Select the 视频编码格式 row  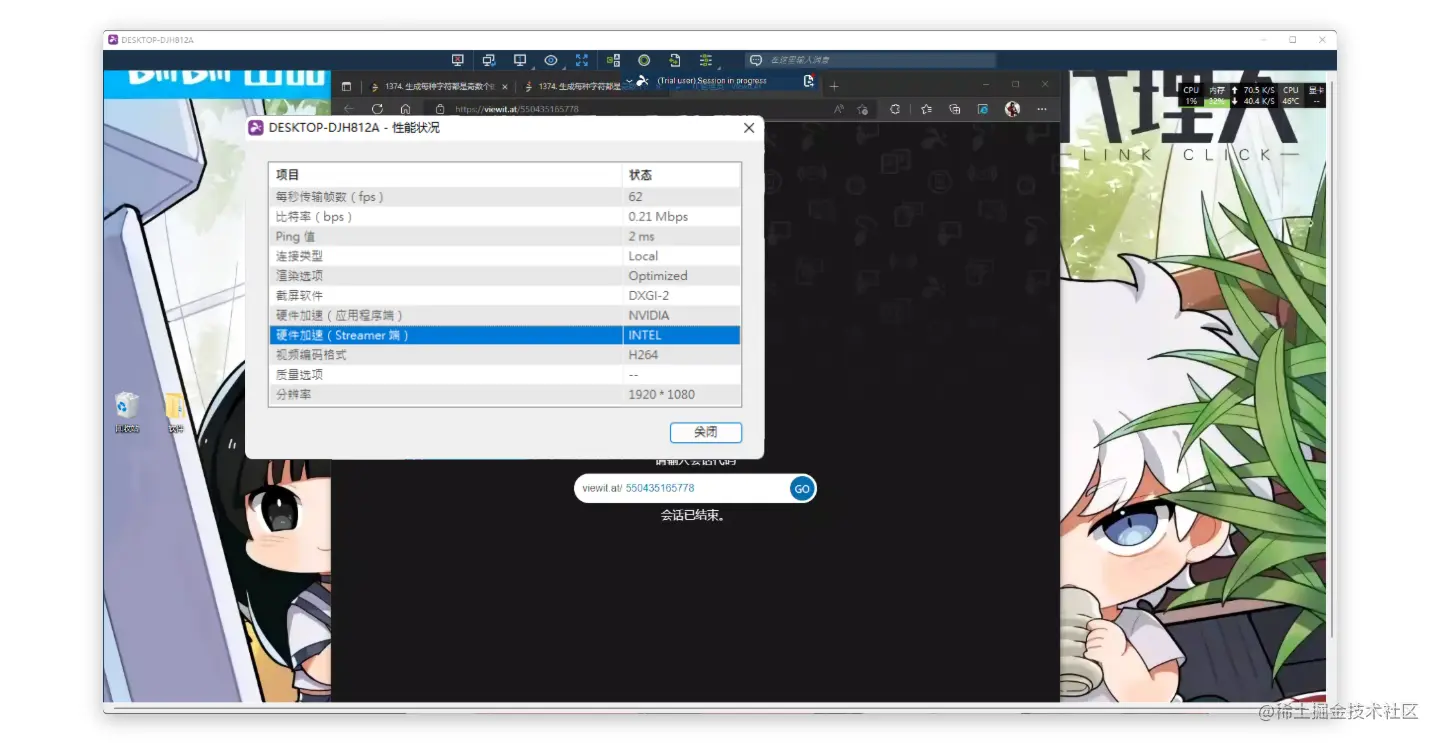[x=505, y=355]
